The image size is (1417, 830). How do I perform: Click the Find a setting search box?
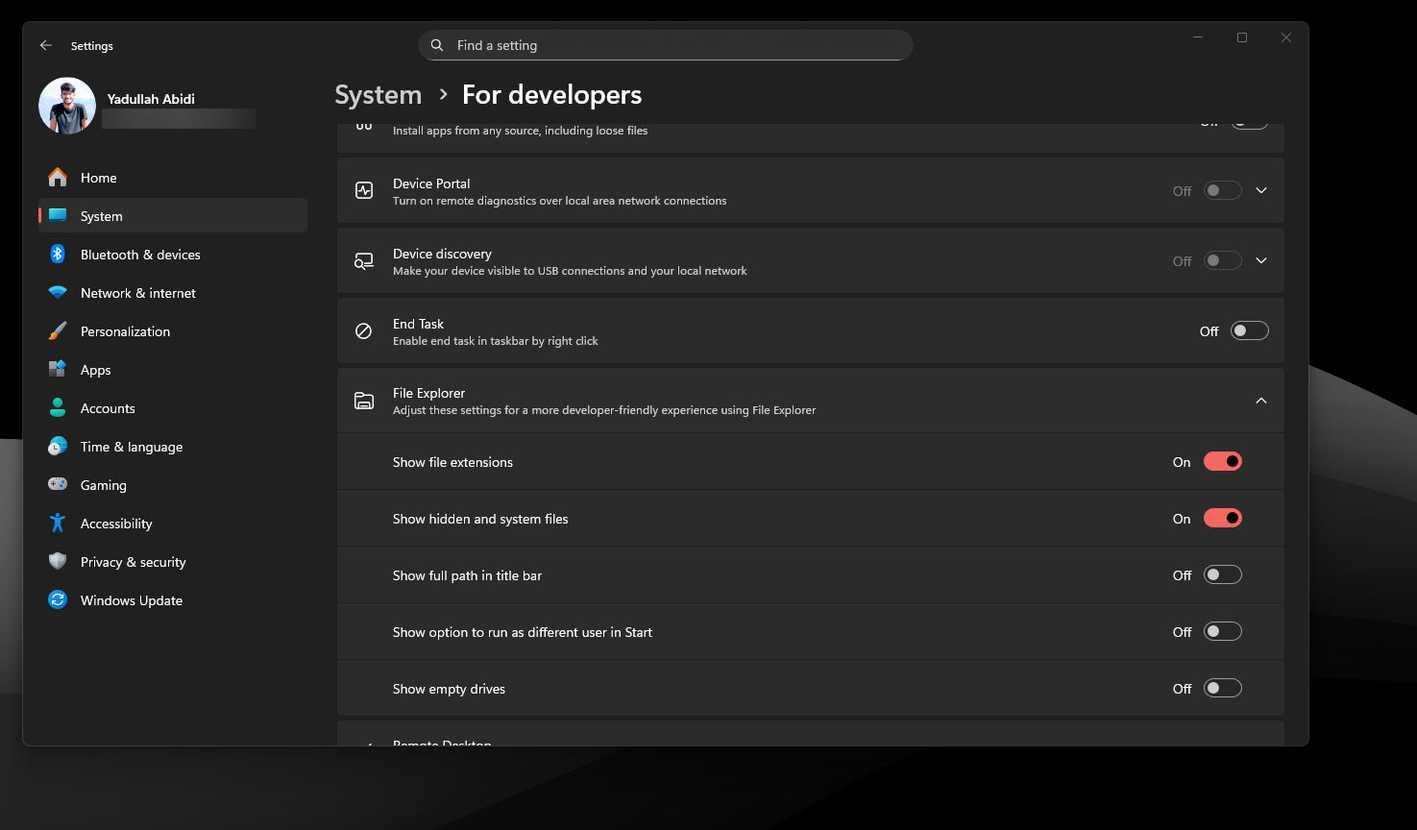point(665,45)
